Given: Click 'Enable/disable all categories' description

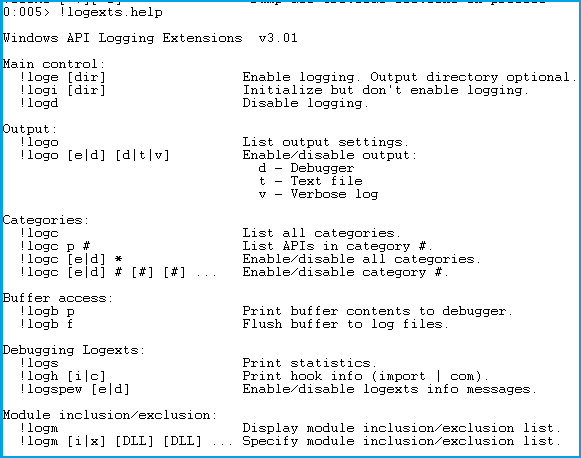Looking at the screenshot, I should (362, 259).
